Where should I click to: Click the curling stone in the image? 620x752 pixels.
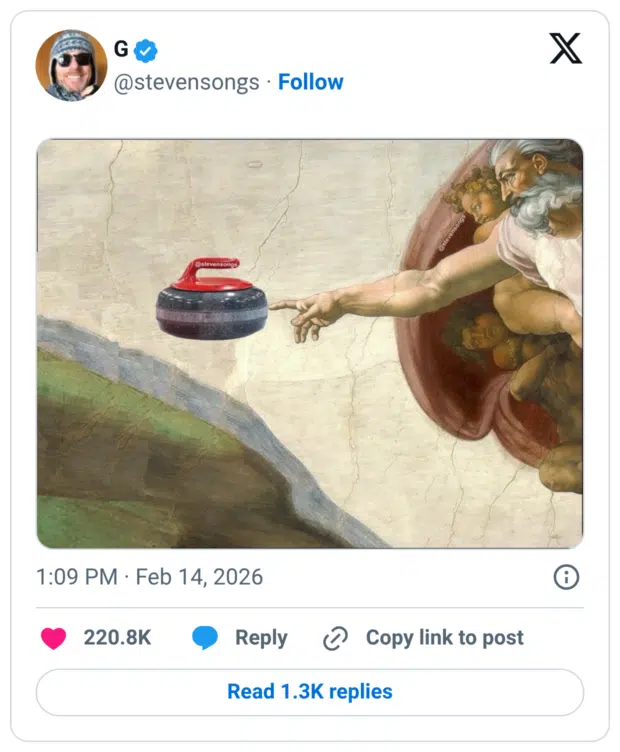pyautogui.click(x=211, y=300)
